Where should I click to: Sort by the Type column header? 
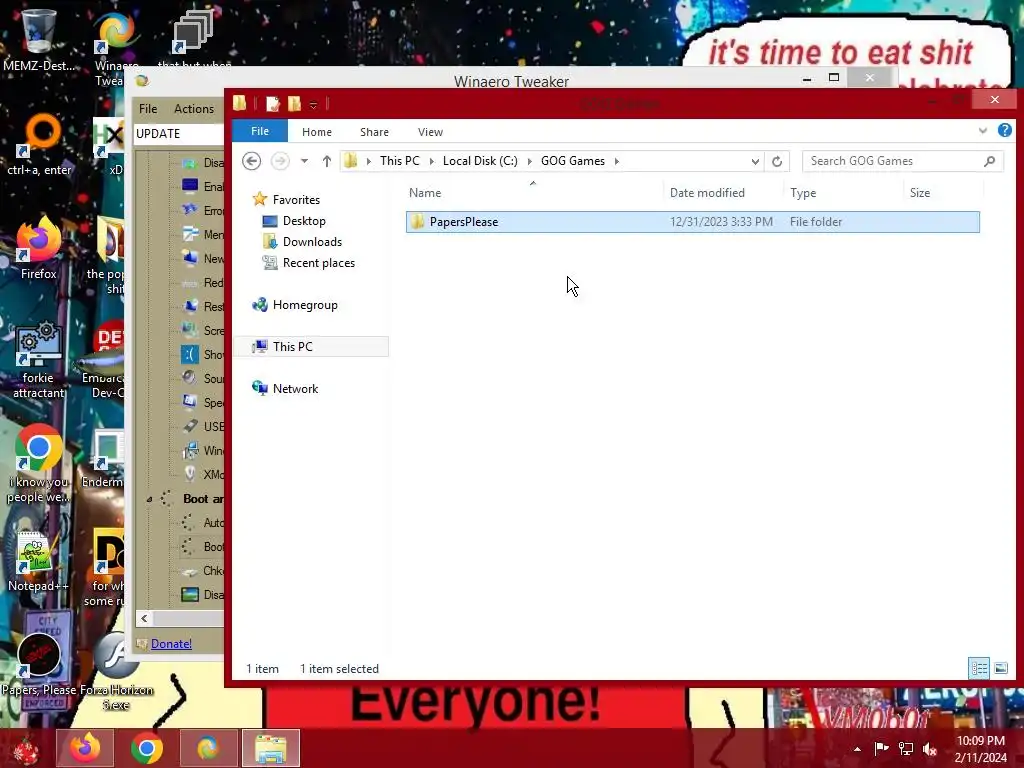pyautogui.click(x=843, y=193)
